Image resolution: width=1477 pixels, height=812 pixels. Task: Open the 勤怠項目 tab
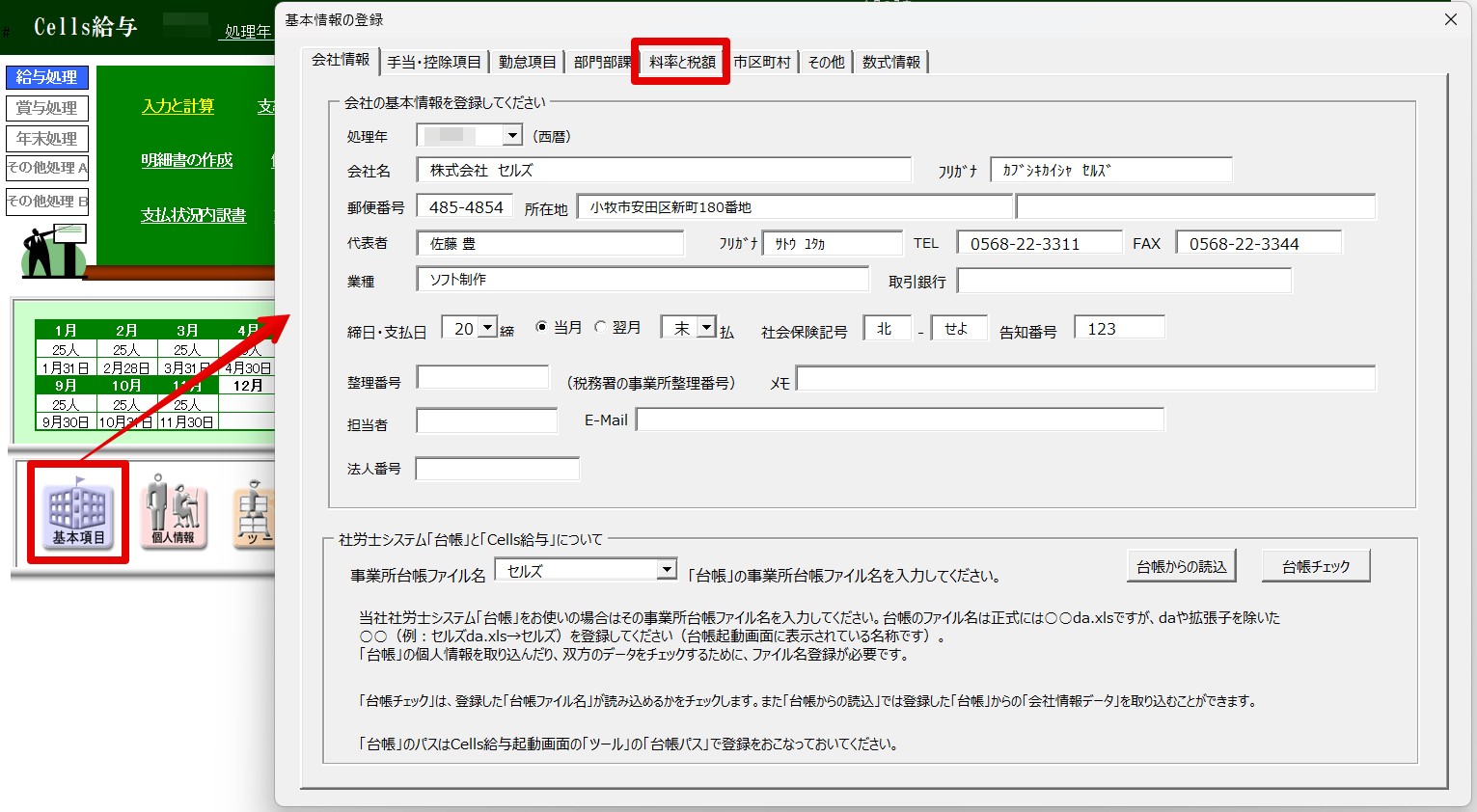tap(527, 62)
